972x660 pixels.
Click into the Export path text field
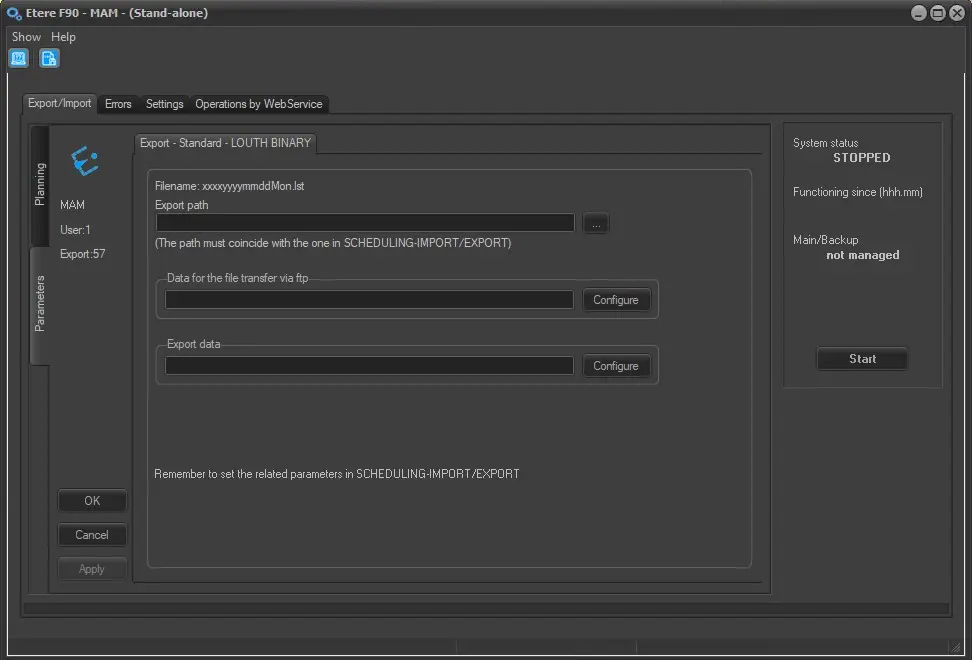tap(365, 223)
